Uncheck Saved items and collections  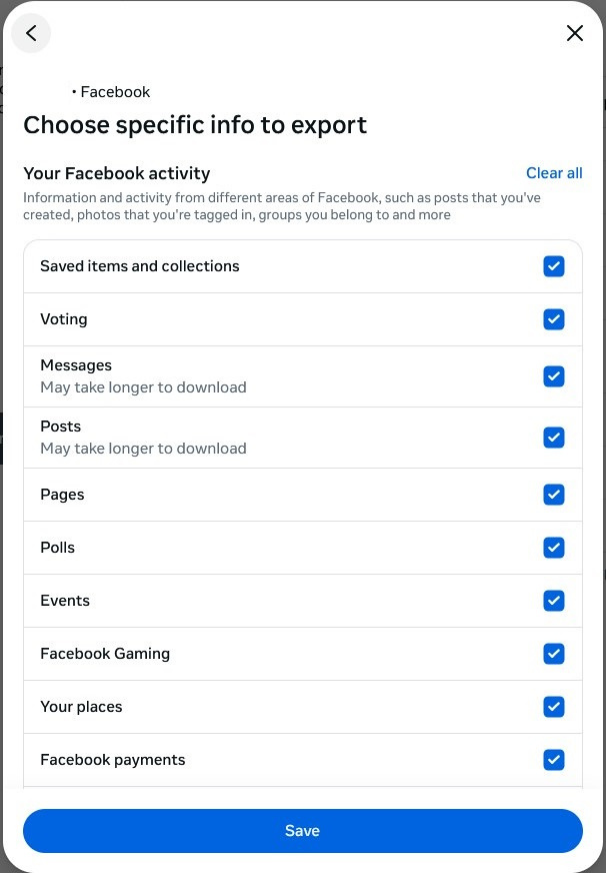pyautogui.click(x=554, y=266)
